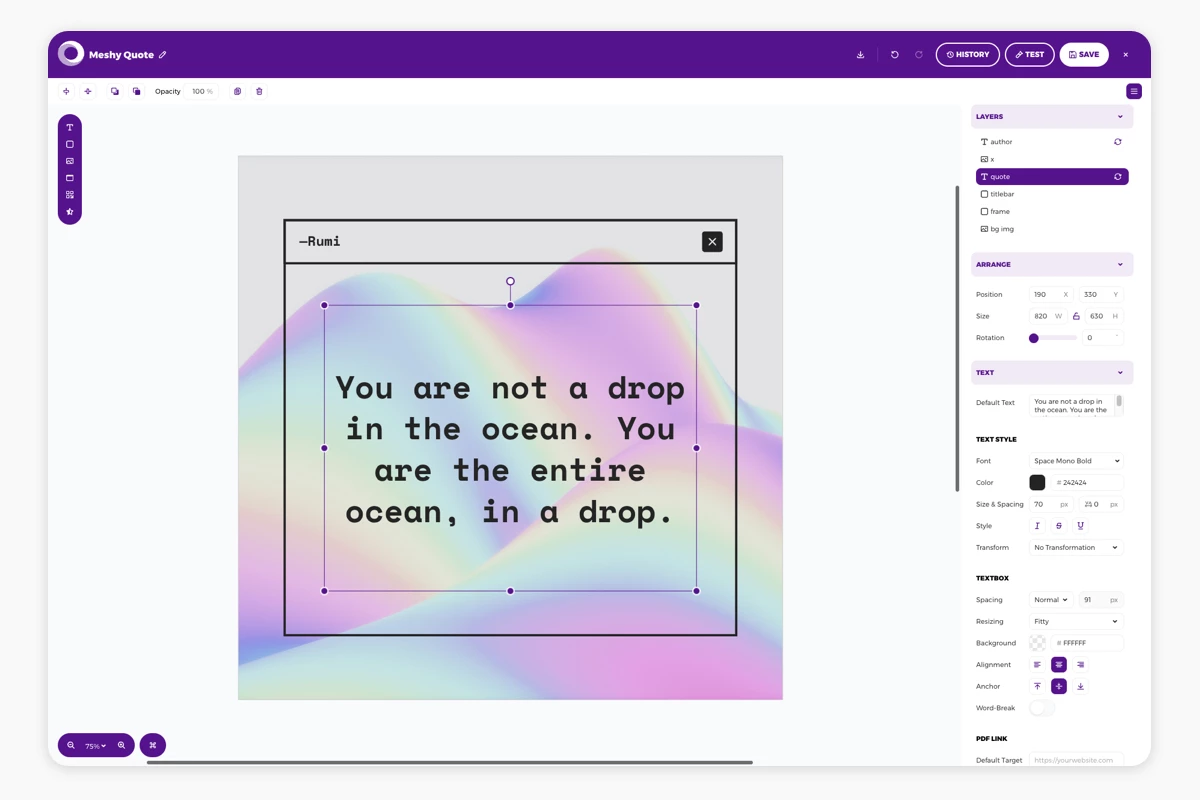Click the font size field
The height and width of the screenshot is (800, 1200).
point(1051,505)
